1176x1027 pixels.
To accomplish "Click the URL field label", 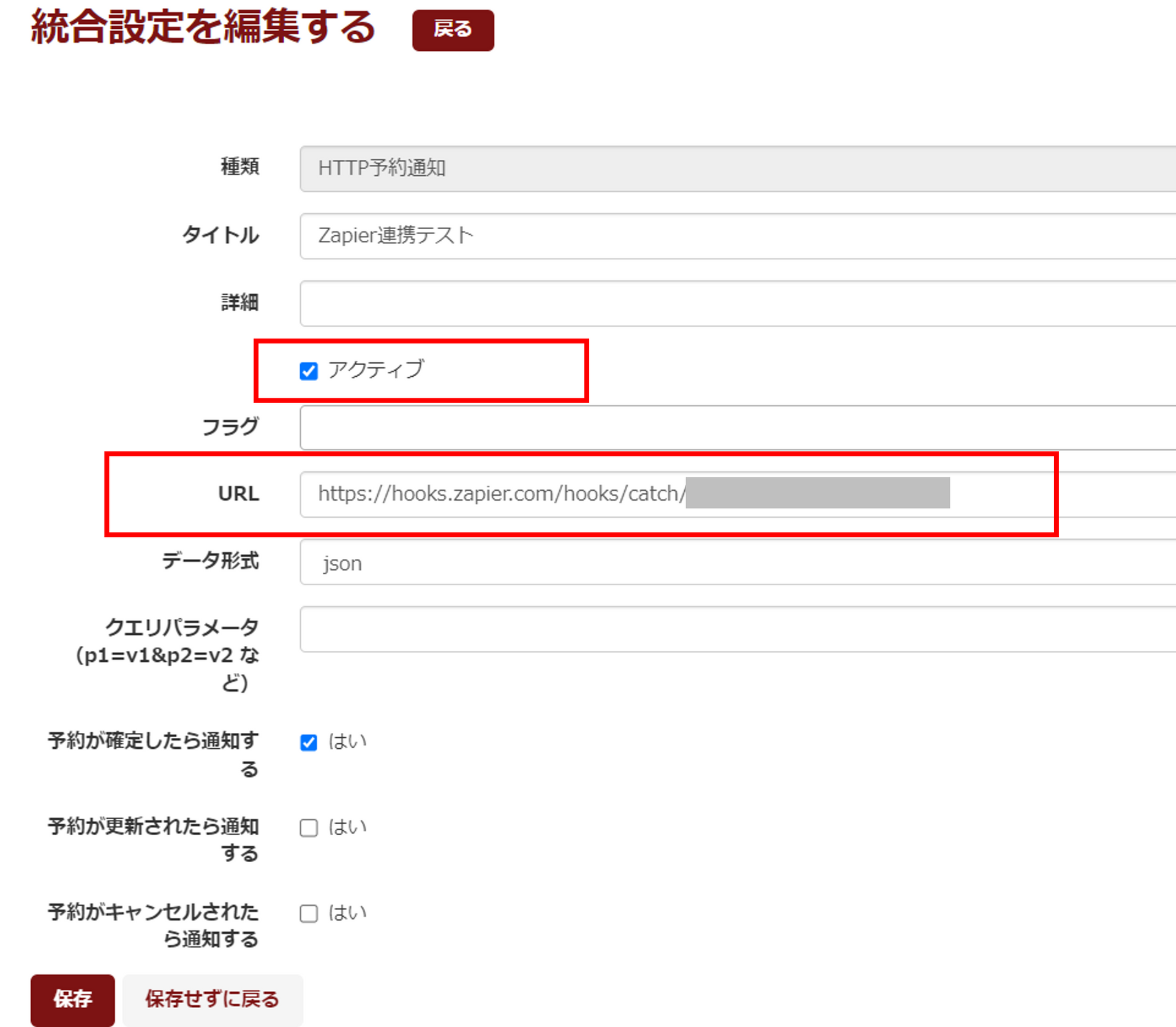I will point(238,494).
